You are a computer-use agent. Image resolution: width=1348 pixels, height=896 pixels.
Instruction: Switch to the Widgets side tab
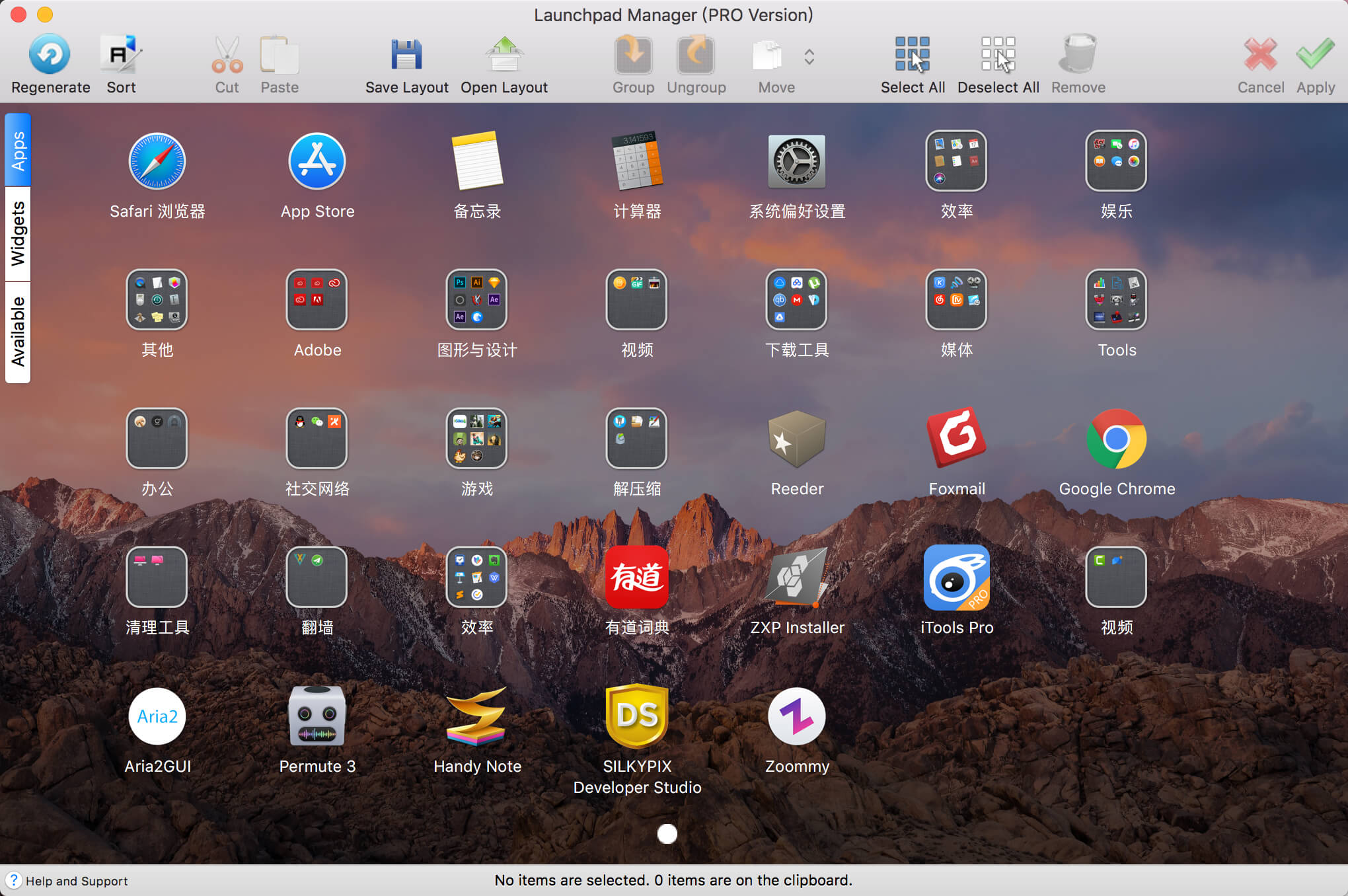(18, 234)
